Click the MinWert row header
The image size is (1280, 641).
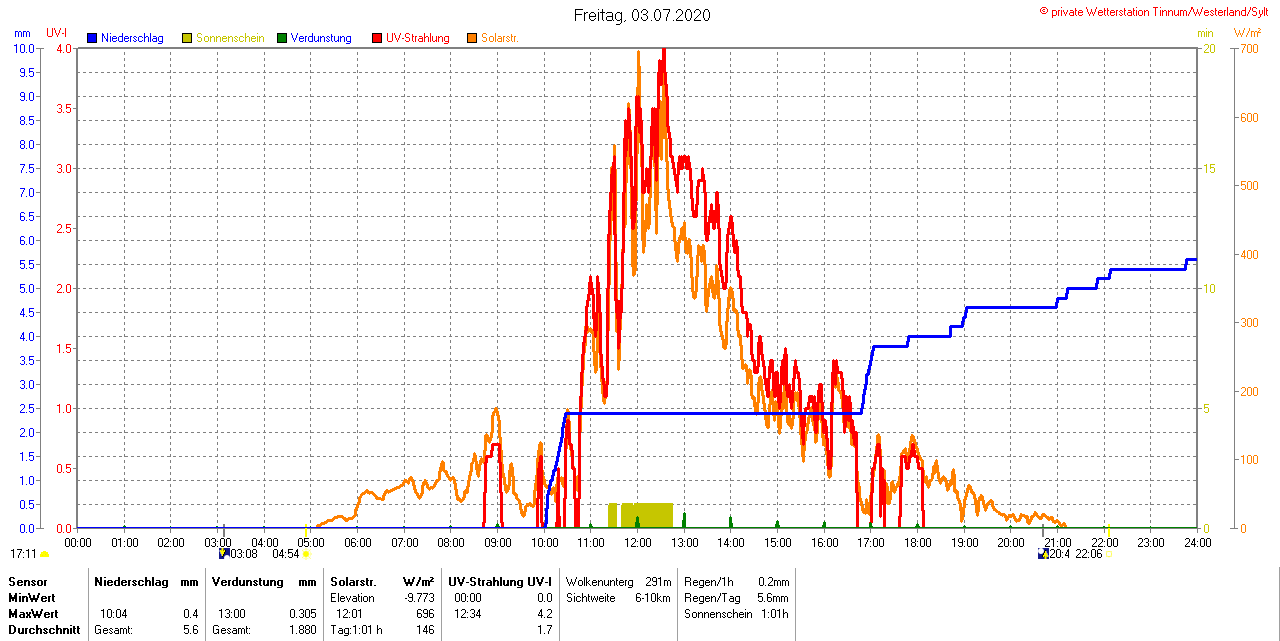coord(33,597)
